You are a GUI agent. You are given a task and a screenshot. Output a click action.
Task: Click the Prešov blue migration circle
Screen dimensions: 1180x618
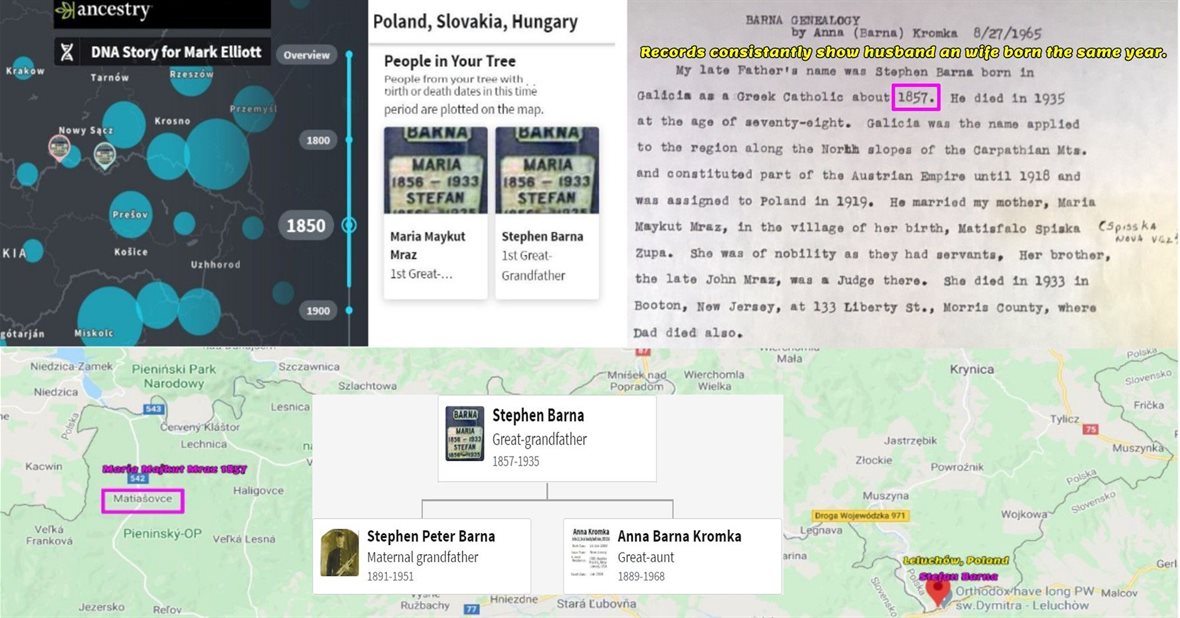click(131, 213)
